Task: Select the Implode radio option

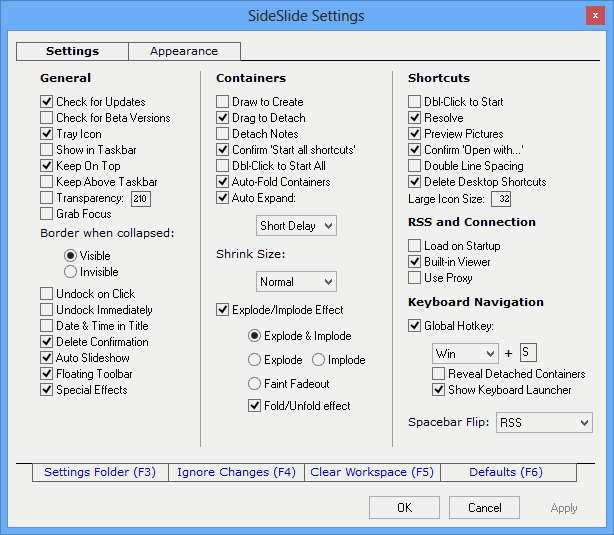Action: coord(319,360)
